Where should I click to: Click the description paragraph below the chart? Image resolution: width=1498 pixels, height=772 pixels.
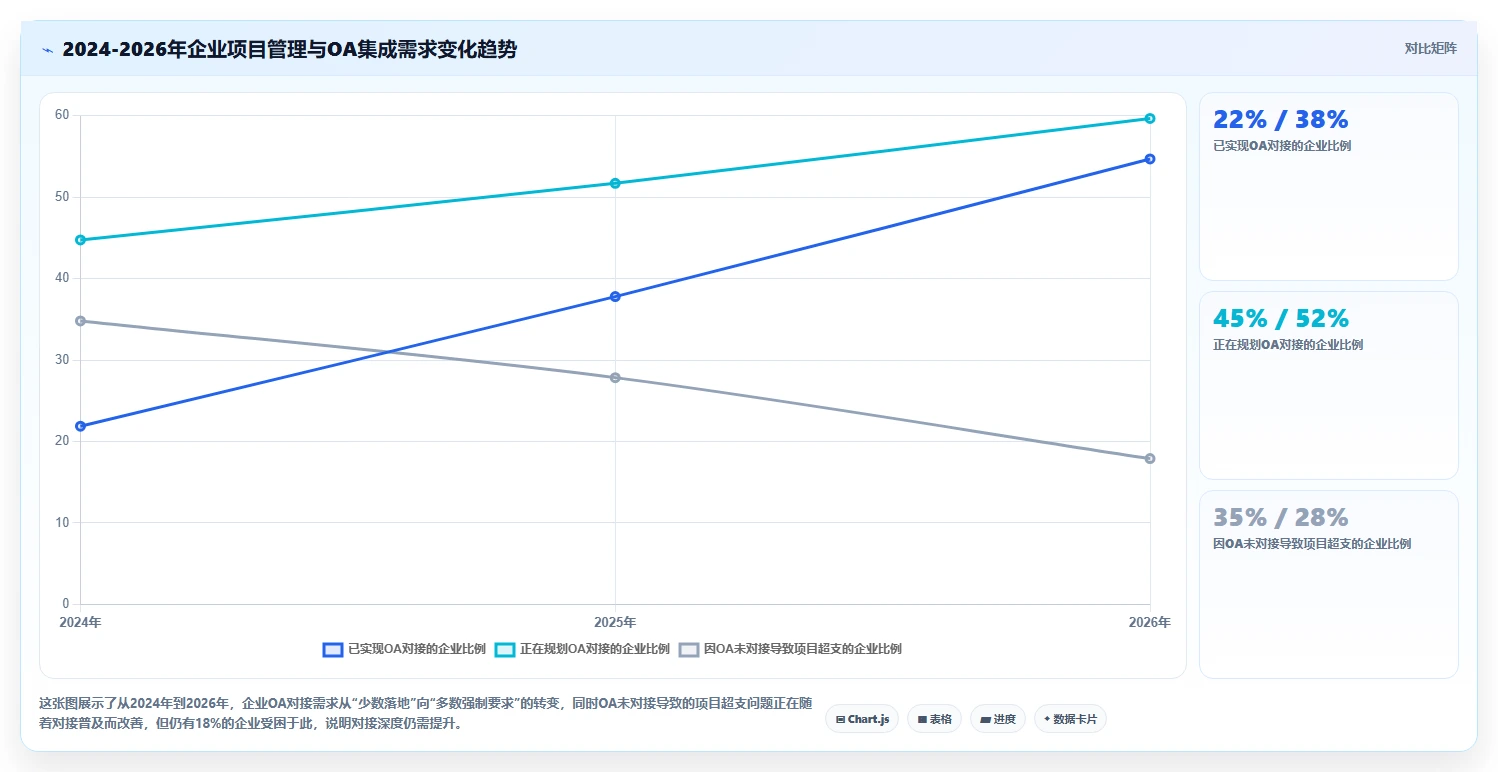click(425, 713)
